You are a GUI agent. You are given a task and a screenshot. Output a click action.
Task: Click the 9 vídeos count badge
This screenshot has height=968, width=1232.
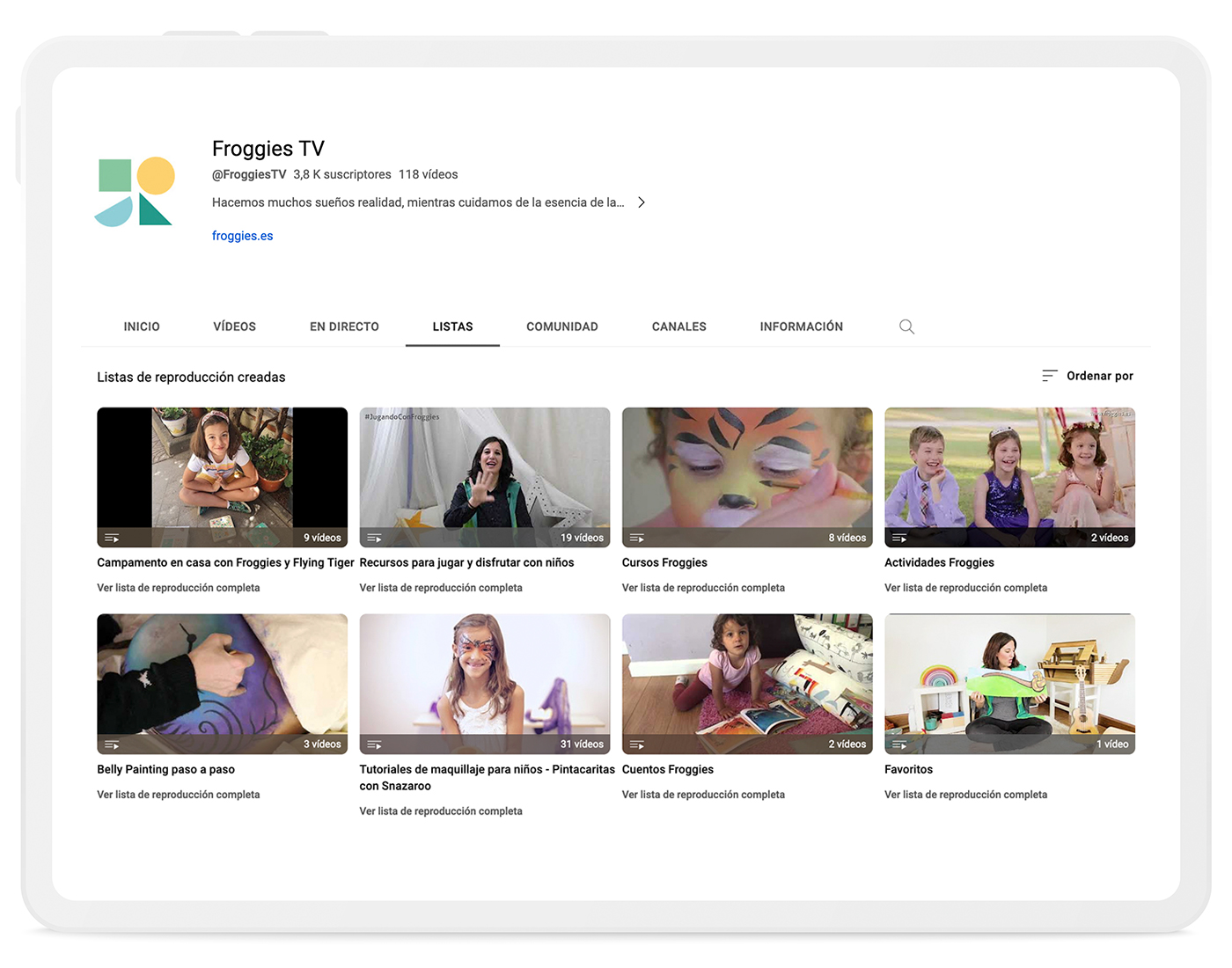click(x=322, y=538)
